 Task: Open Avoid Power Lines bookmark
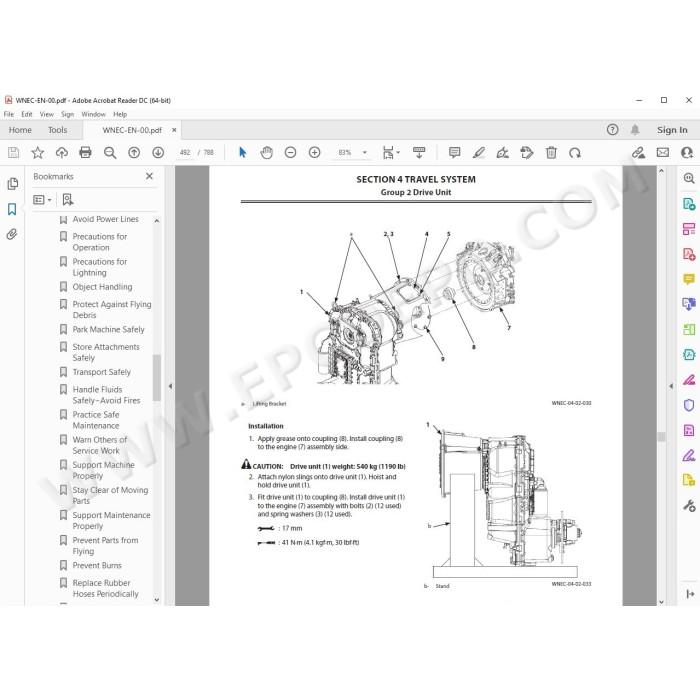105,219
